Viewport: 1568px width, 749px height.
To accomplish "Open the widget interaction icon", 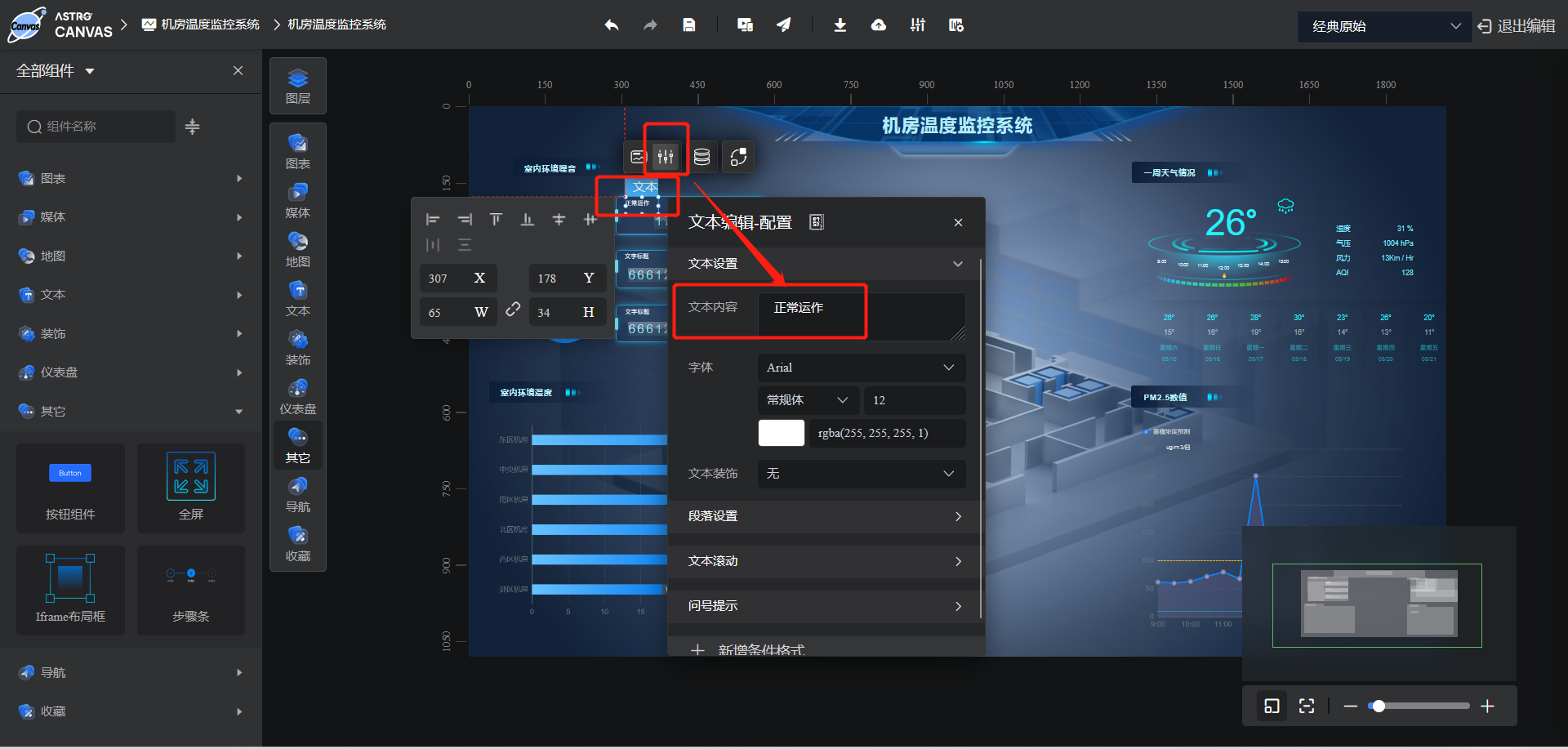I will coord(738,157).
